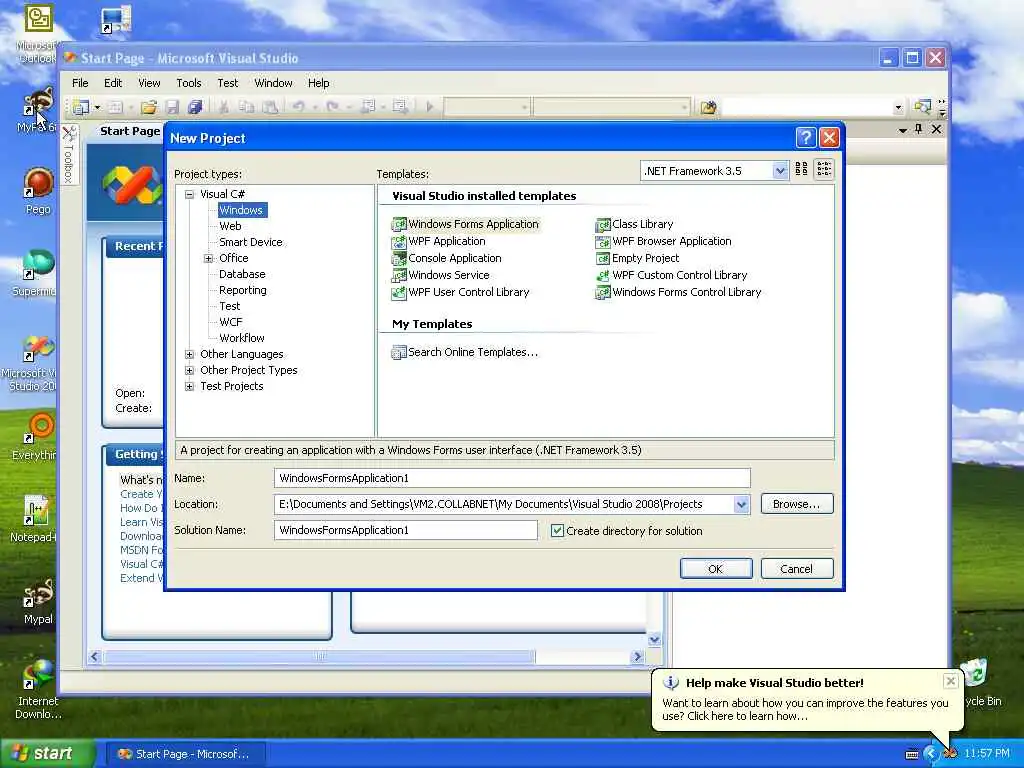Click Help make Visual Studio better balloon
This screenshot has height=768, width=1024.
coord(805,699)
